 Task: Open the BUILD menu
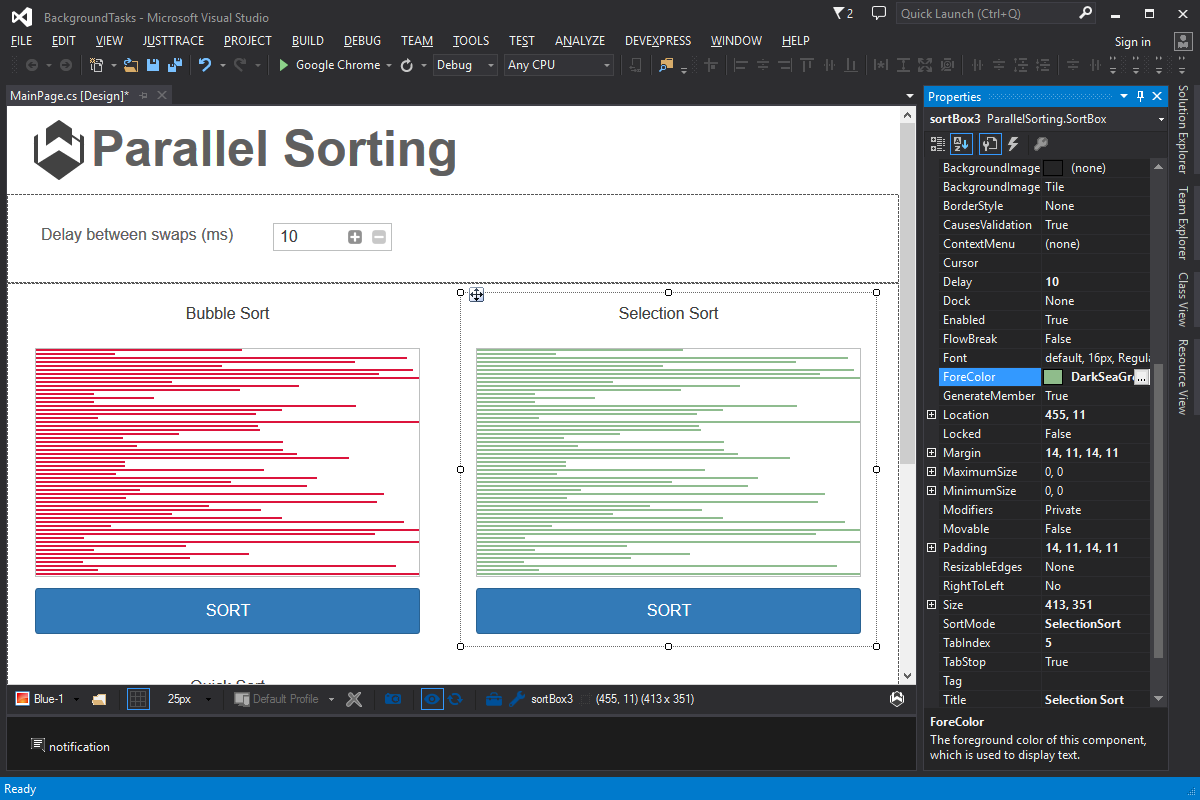coord(308,41)
